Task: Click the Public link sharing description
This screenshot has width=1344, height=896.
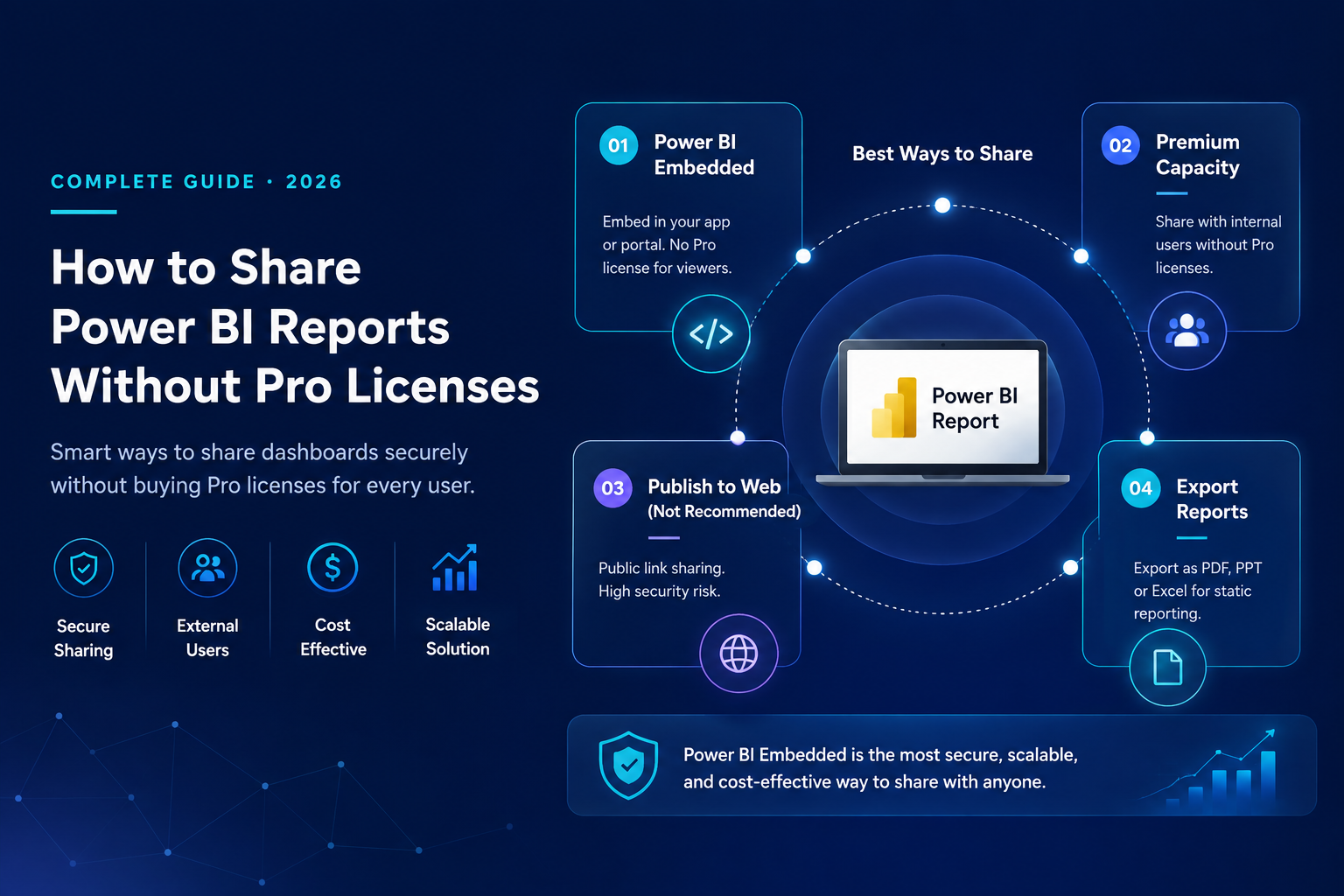Action: pyautogui.click(x=661, y=579)
